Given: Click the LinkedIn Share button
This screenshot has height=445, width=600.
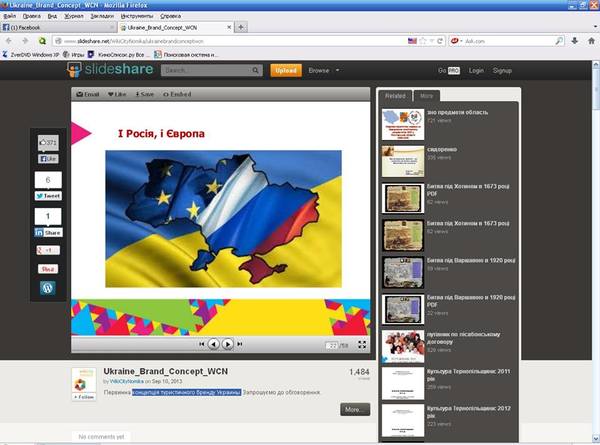Looking at the screenshot, I should pyautogui.click(x=48, y=232).
